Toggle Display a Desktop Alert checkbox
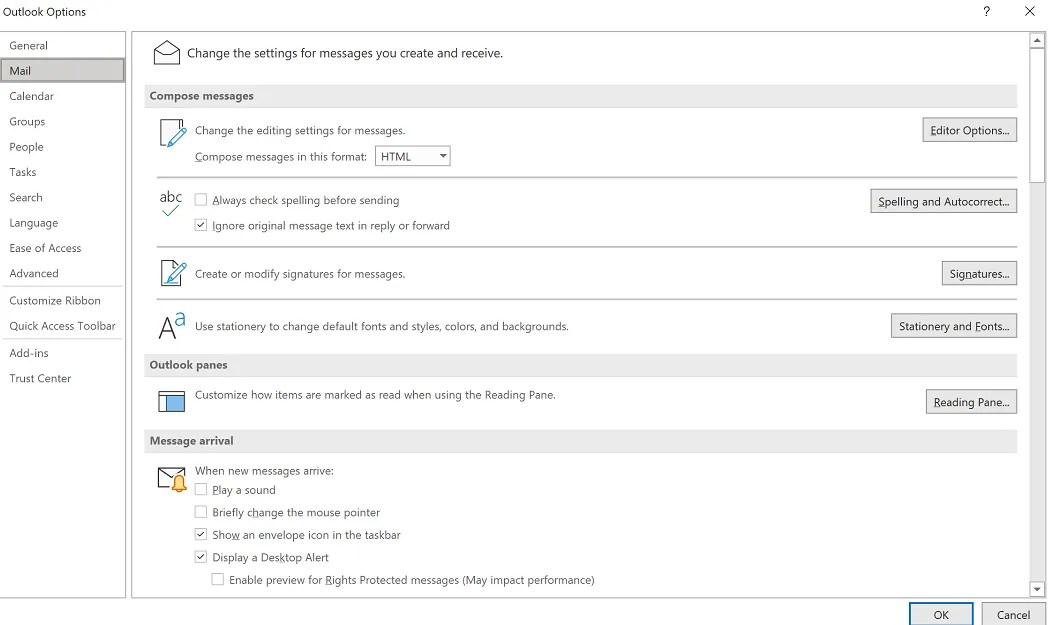Screen dimensions: 1048x625 coord(201,558)
